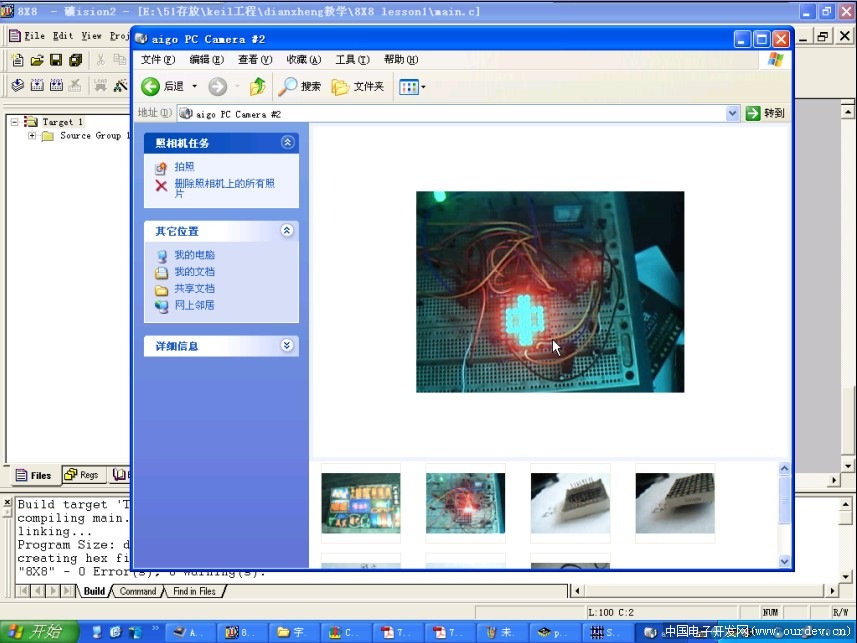Switch to Regs tab in Keil project pane
The image size is (857, 643).
tap(82, 475)
